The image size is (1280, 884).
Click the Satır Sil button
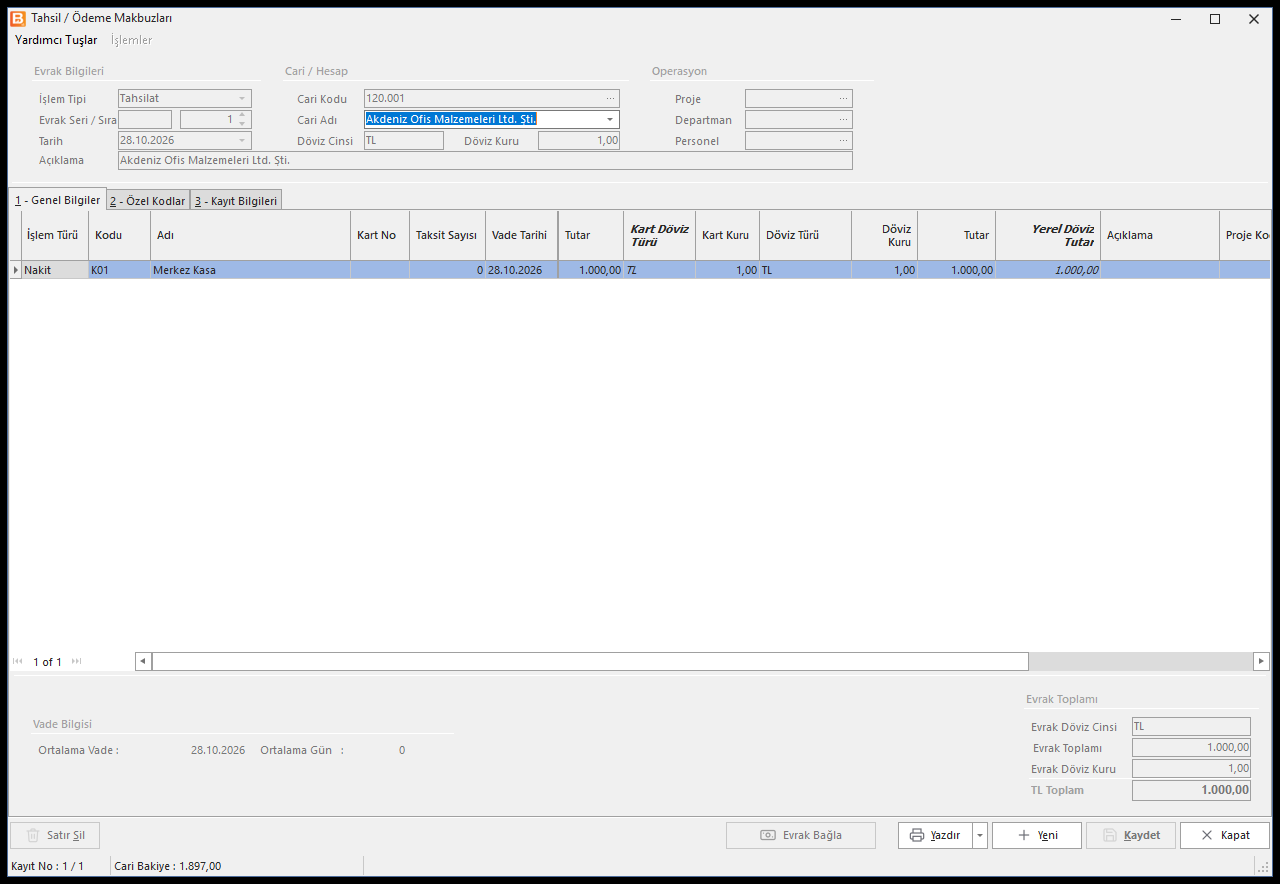point(55,835)
